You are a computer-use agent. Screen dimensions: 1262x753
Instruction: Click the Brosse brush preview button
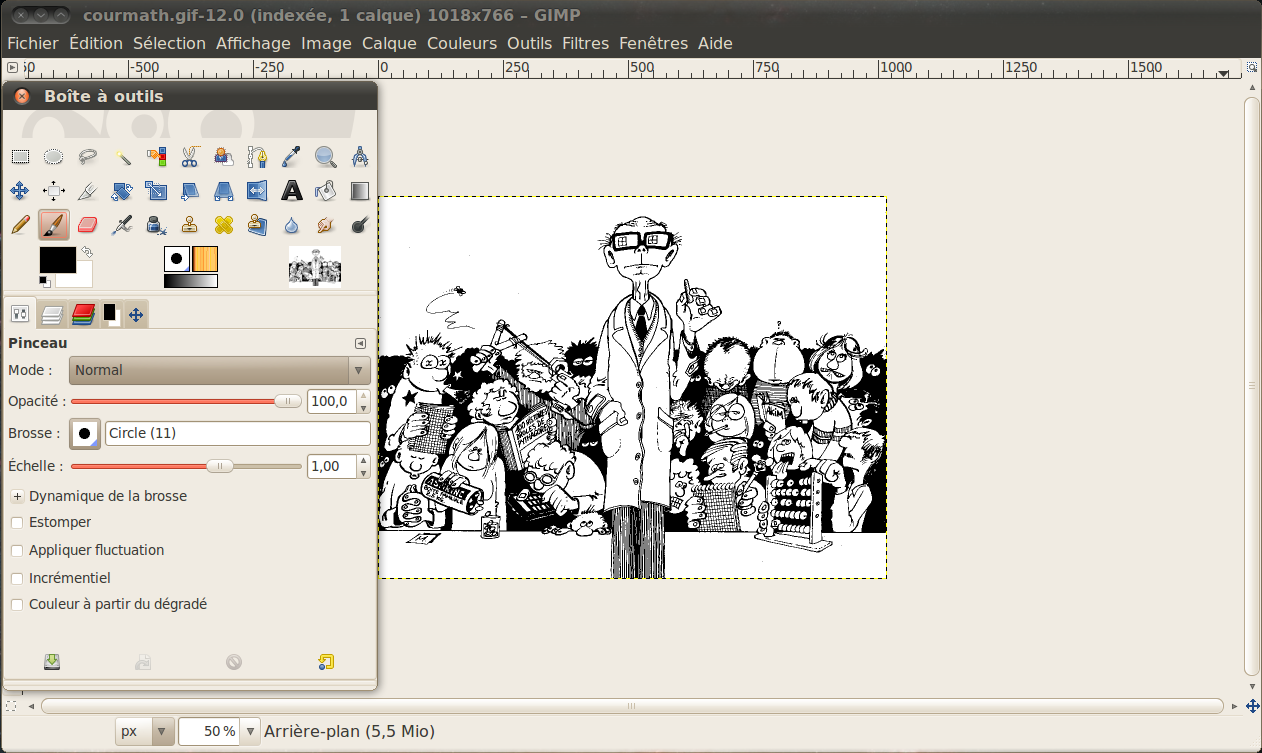pos(85,433)
